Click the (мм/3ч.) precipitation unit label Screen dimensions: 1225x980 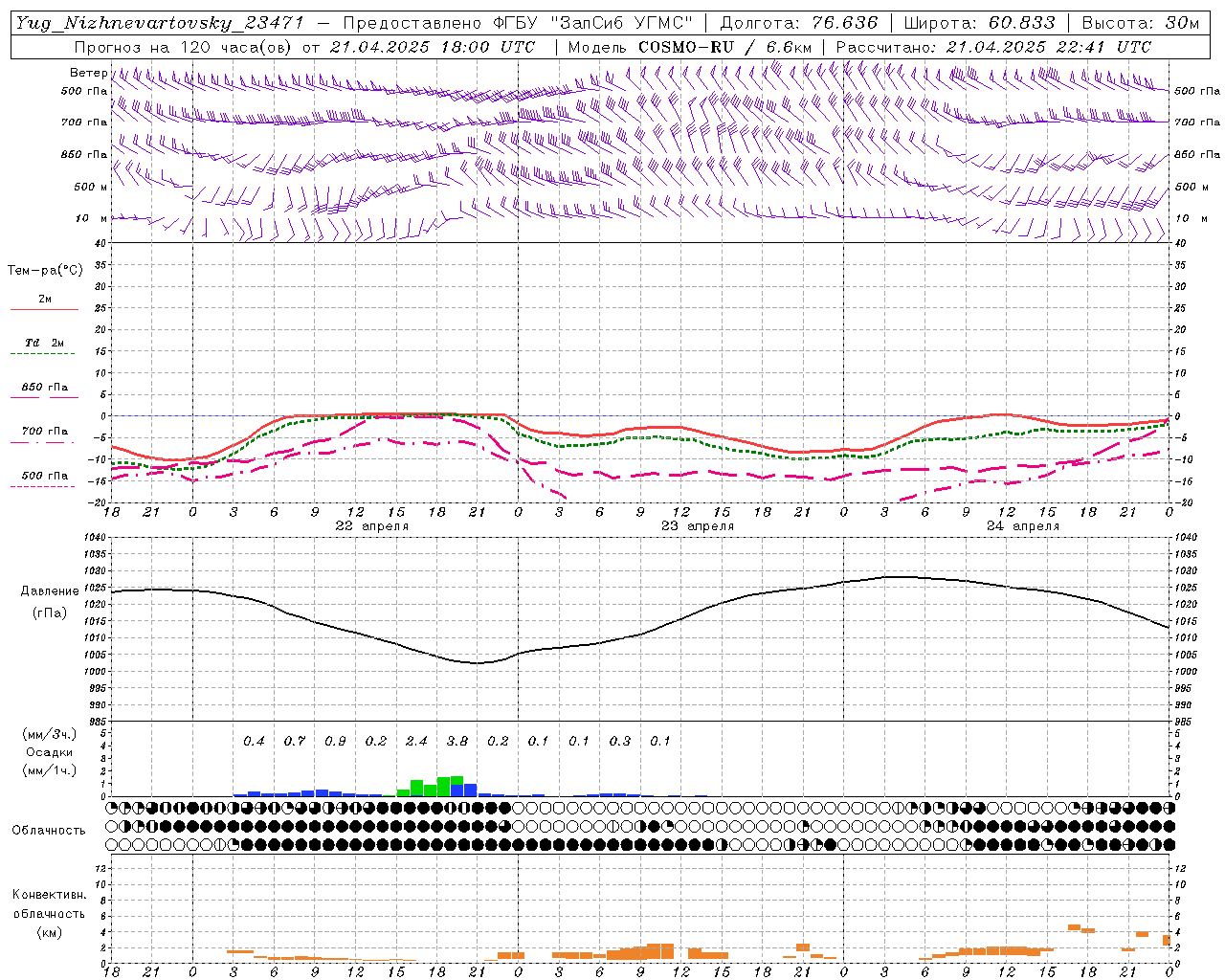coord(50,734)
